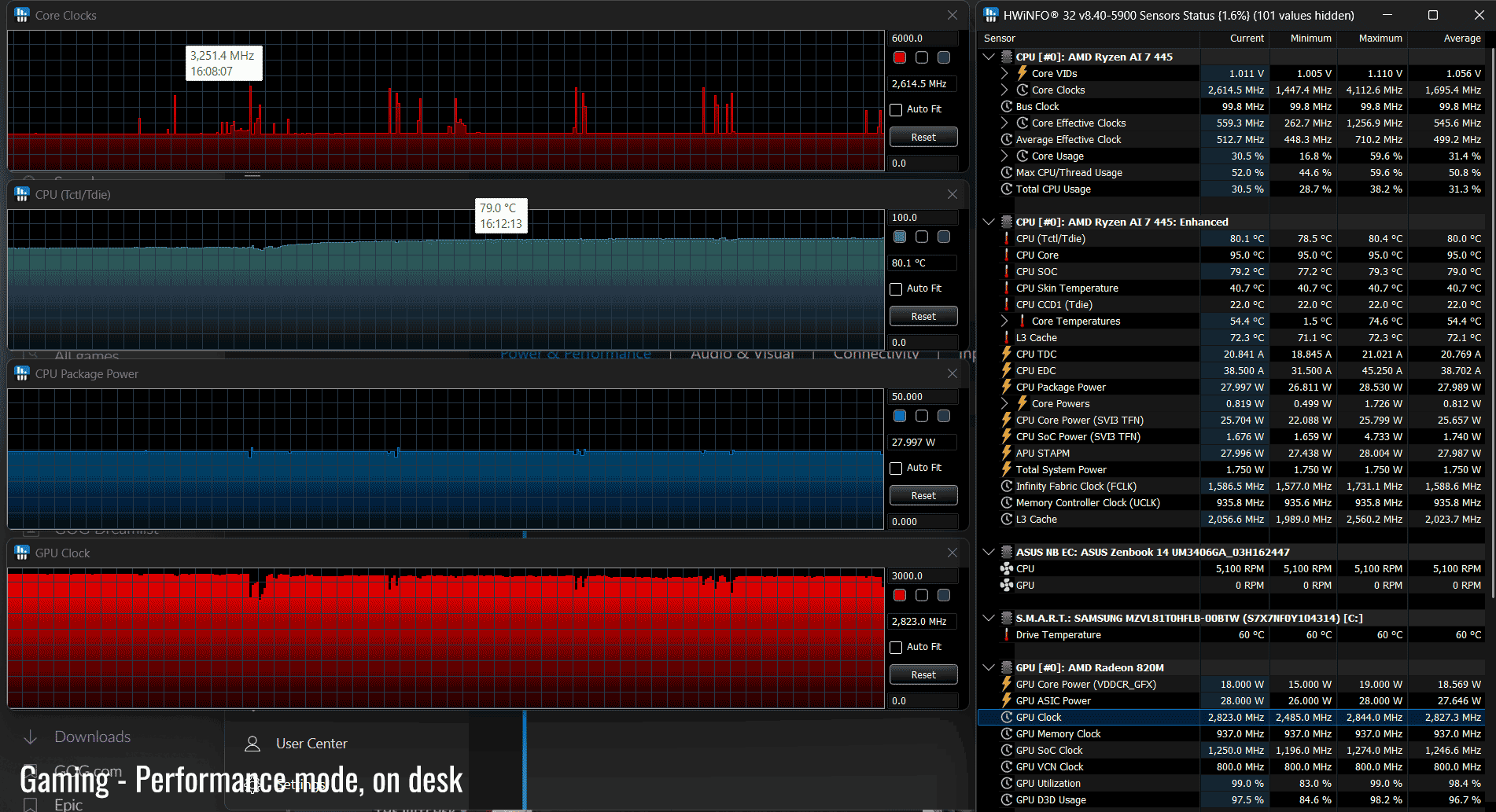The image size is (1496, 812).
Task: Click the Core Clocks maximum scale field showing 6000.0
Action: coord(923,39)
